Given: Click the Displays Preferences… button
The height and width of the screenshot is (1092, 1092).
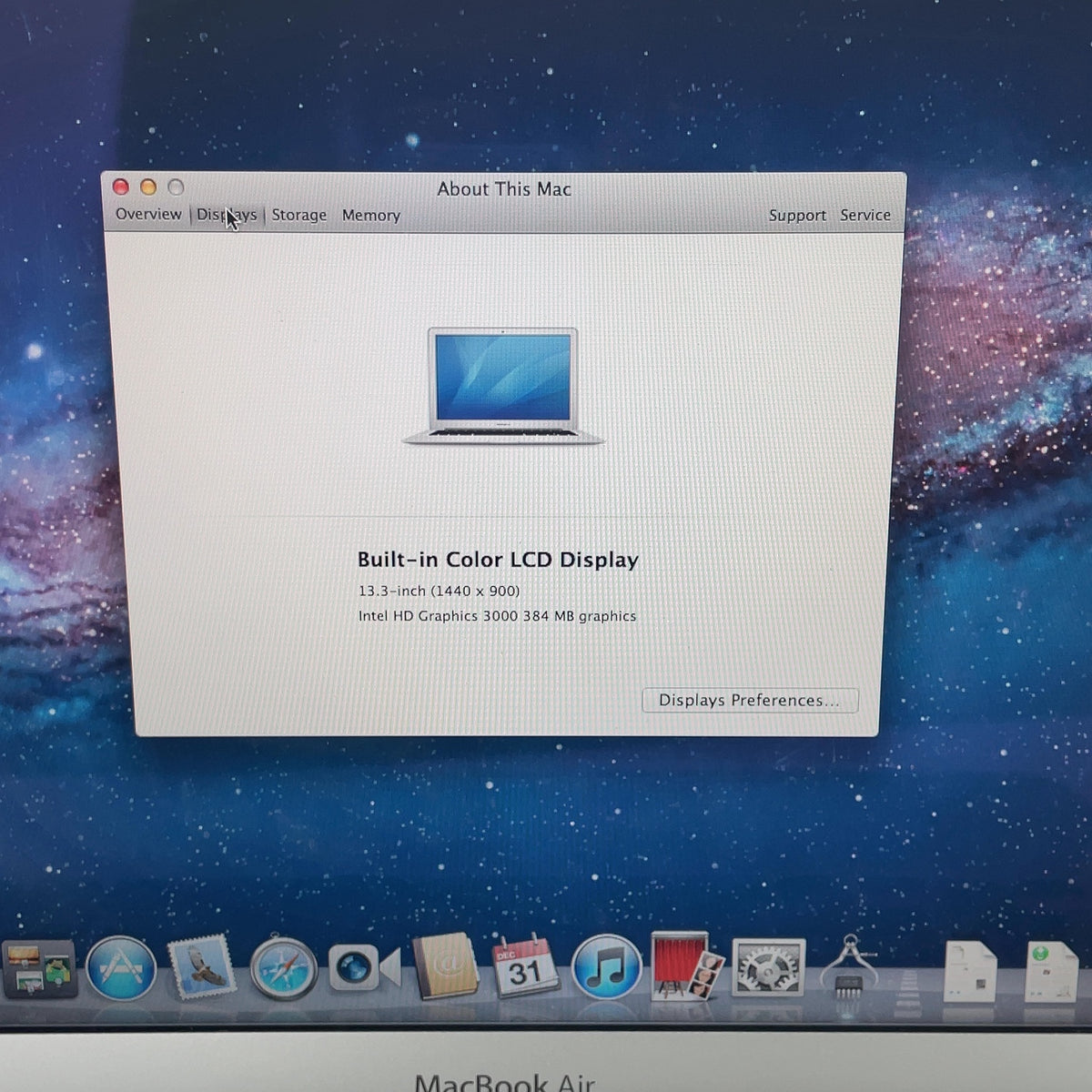Looking at the screenshot, I should (750, 700).
